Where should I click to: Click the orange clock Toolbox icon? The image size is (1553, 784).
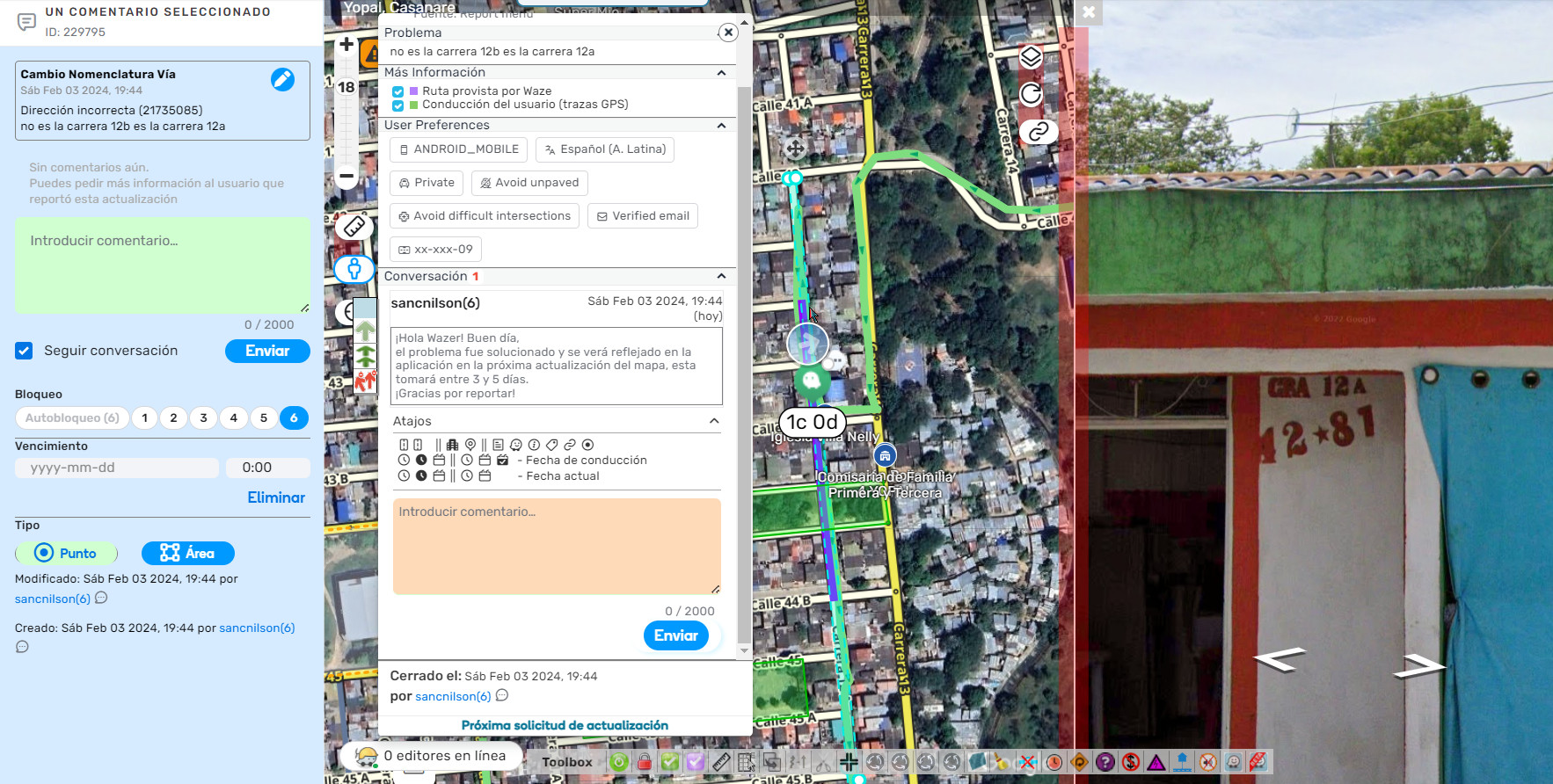(x=1054, y=762)
